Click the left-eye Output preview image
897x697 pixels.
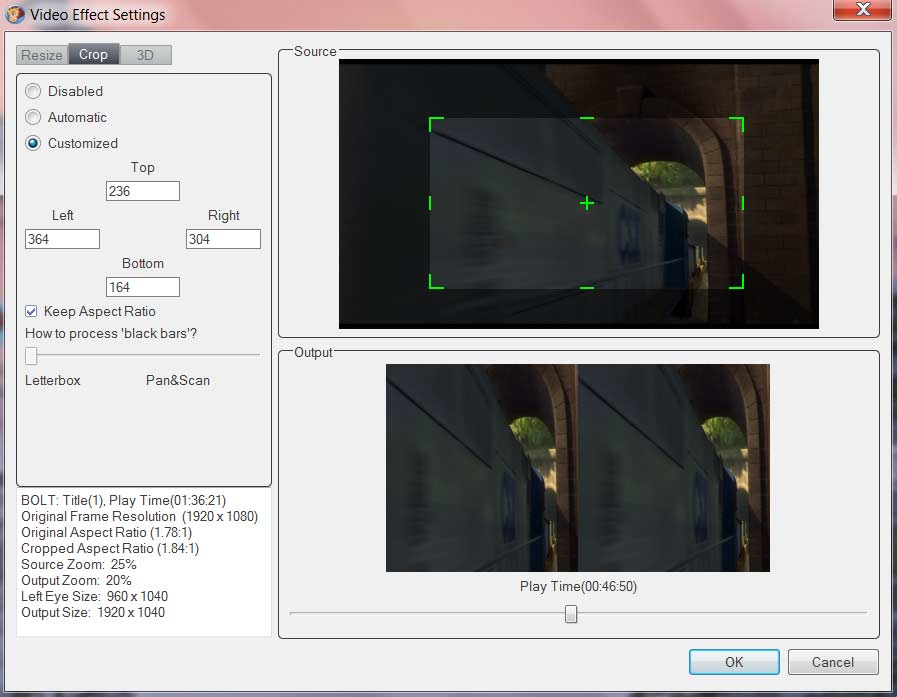tap(482, 468)
